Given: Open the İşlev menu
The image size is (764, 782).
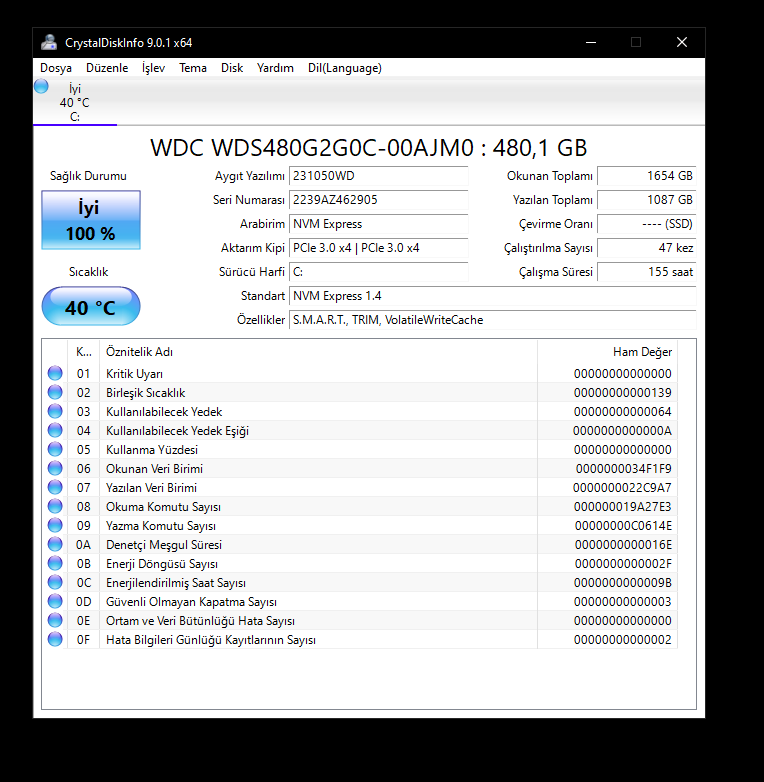Looking at the screenshot, I should [153, 68].
